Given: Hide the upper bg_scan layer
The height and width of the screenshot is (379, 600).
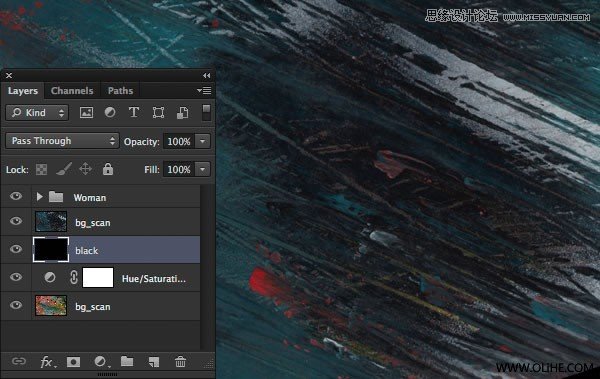Looking at the screenshot, I should tap(16, 221).
